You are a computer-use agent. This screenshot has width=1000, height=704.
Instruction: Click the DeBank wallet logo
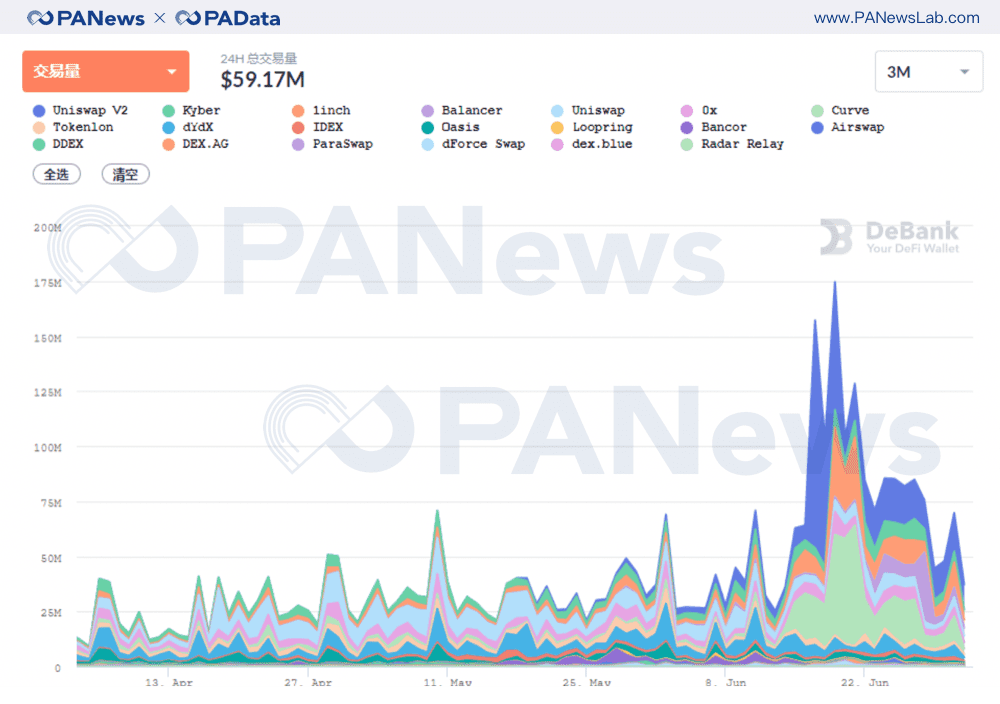[890, 237]
